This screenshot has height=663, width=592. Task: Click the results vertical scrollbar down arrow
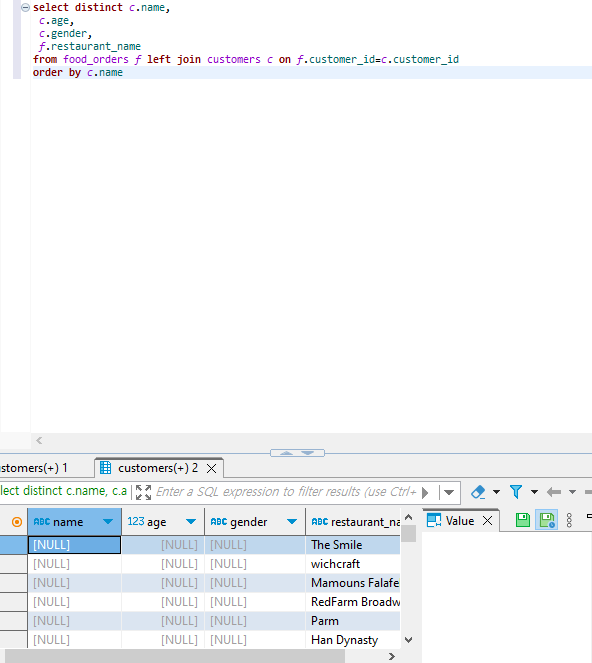pos(408,640)
